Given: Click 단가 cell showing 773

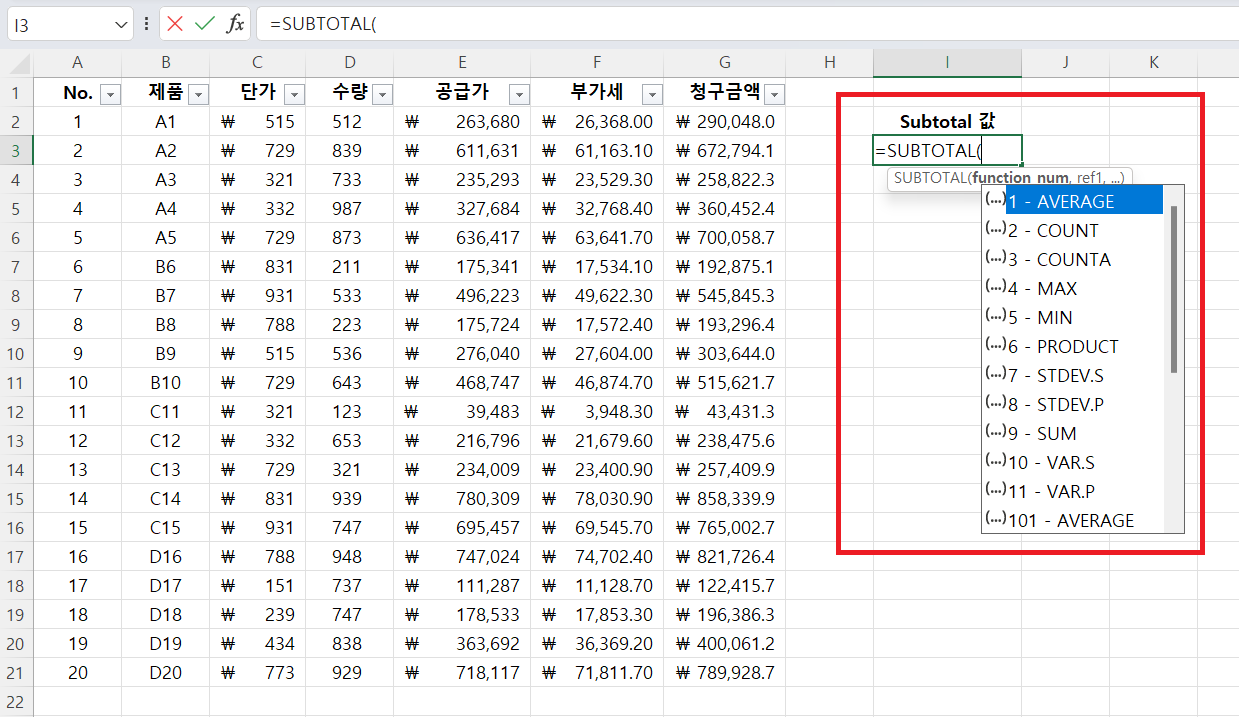Looking at the screenshot, I should (x=258, y=673).
